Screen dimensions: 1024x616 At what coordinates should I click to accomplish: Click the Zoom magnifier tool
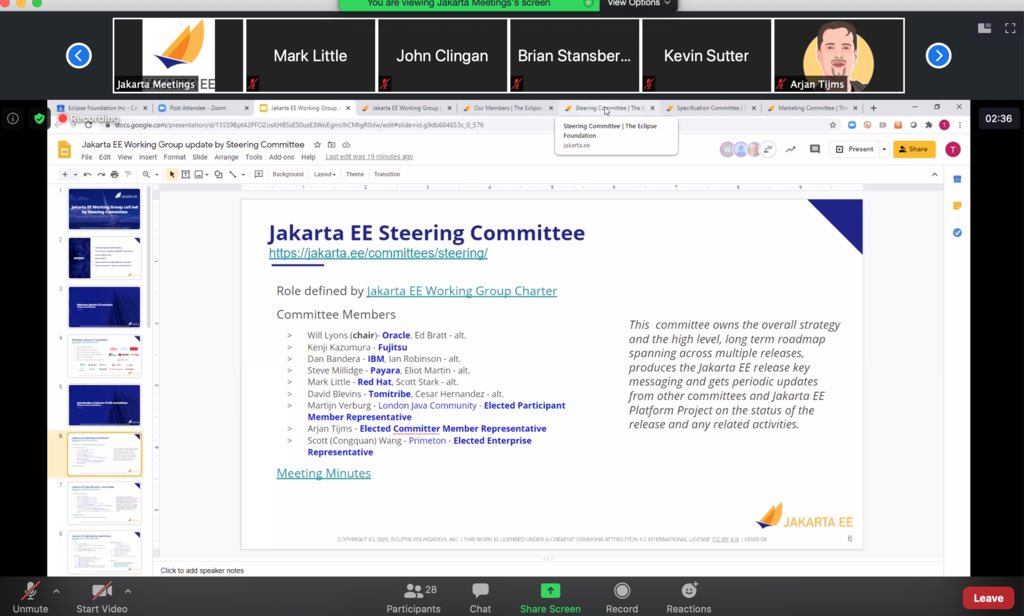[146, 174]
